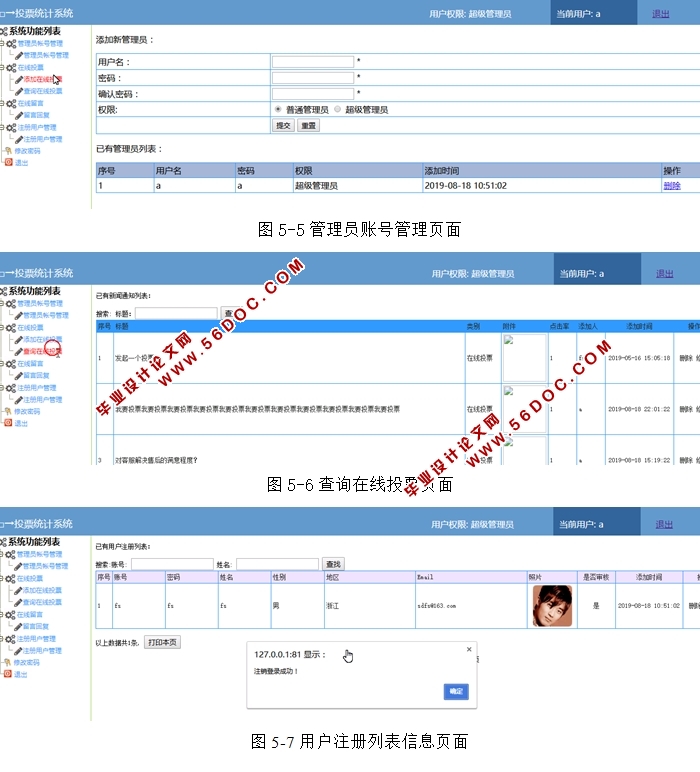Close the 127.0.0.1:81 alert with X
Screen dimensions: 700x772
pyautogui.click(x=469, y=649)
